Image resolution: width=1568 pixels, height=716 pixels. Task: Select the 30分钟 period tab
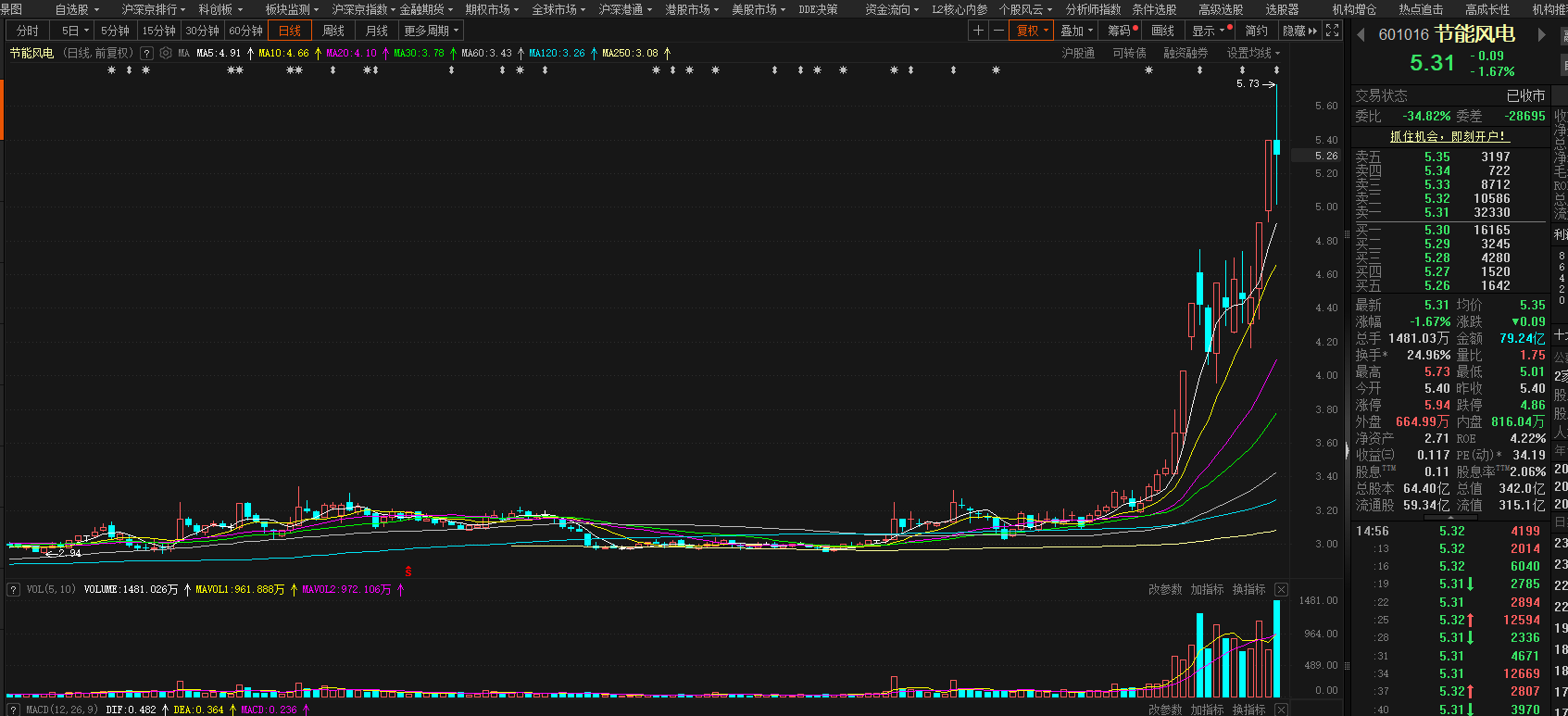coord(202,31)
